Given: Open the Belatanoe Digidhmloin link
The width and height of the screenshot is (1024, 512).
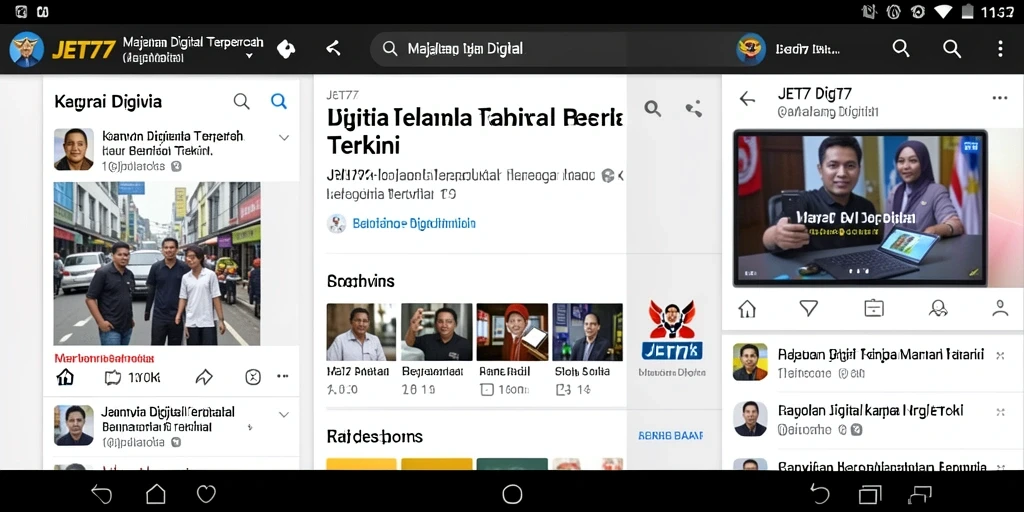Looking at the screenshot, I should point(413,223).
